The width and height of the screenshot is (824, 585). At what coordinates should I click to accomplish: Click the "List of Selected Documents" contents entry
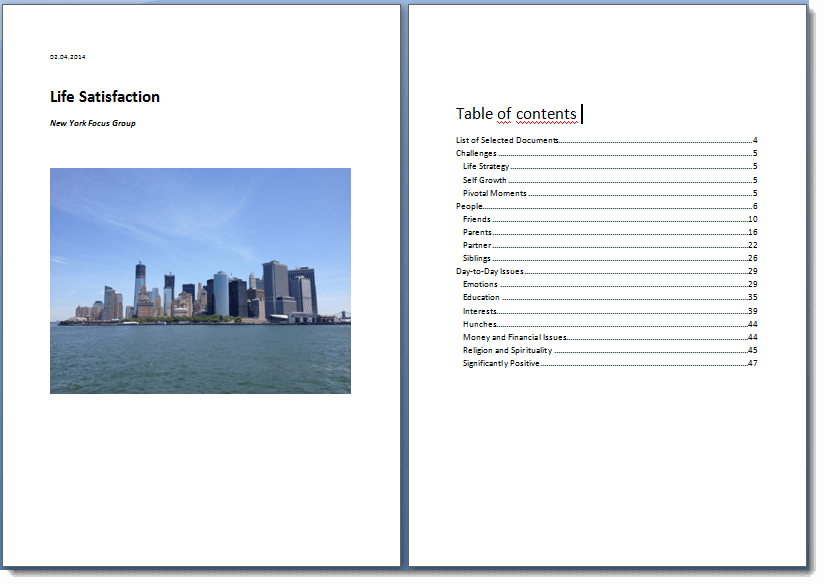click(x=507, y=140)
